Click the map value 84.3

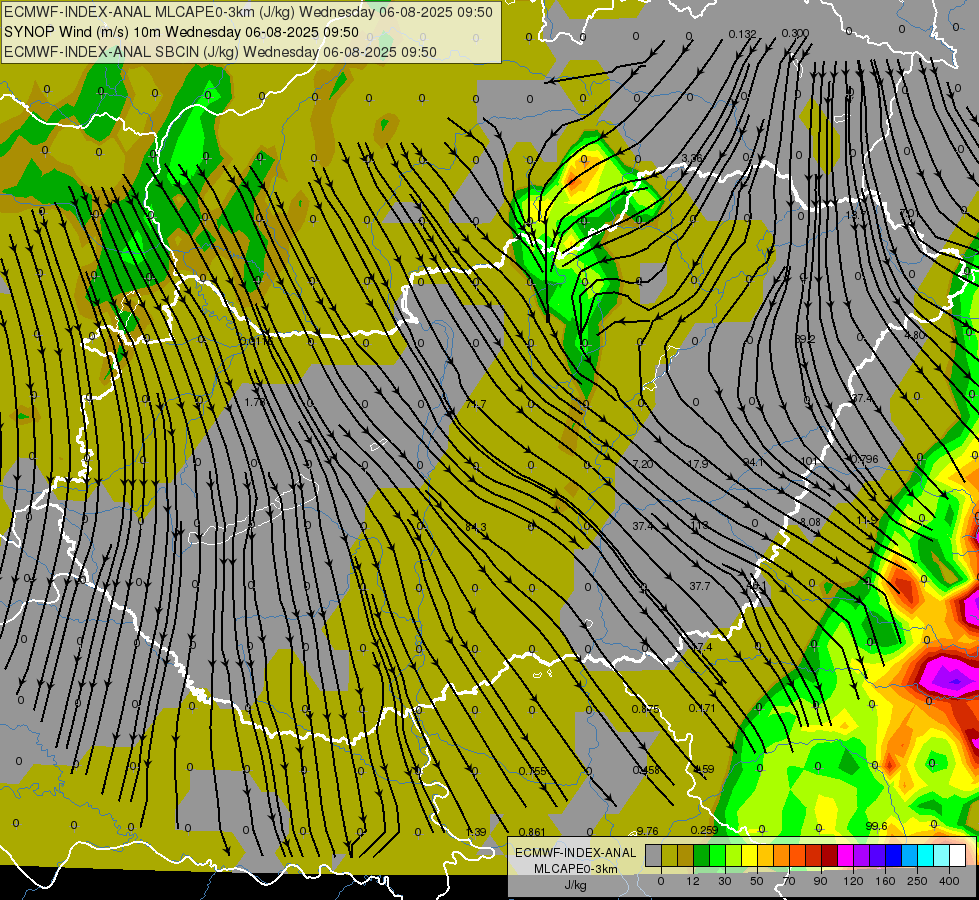coord(476,528)
